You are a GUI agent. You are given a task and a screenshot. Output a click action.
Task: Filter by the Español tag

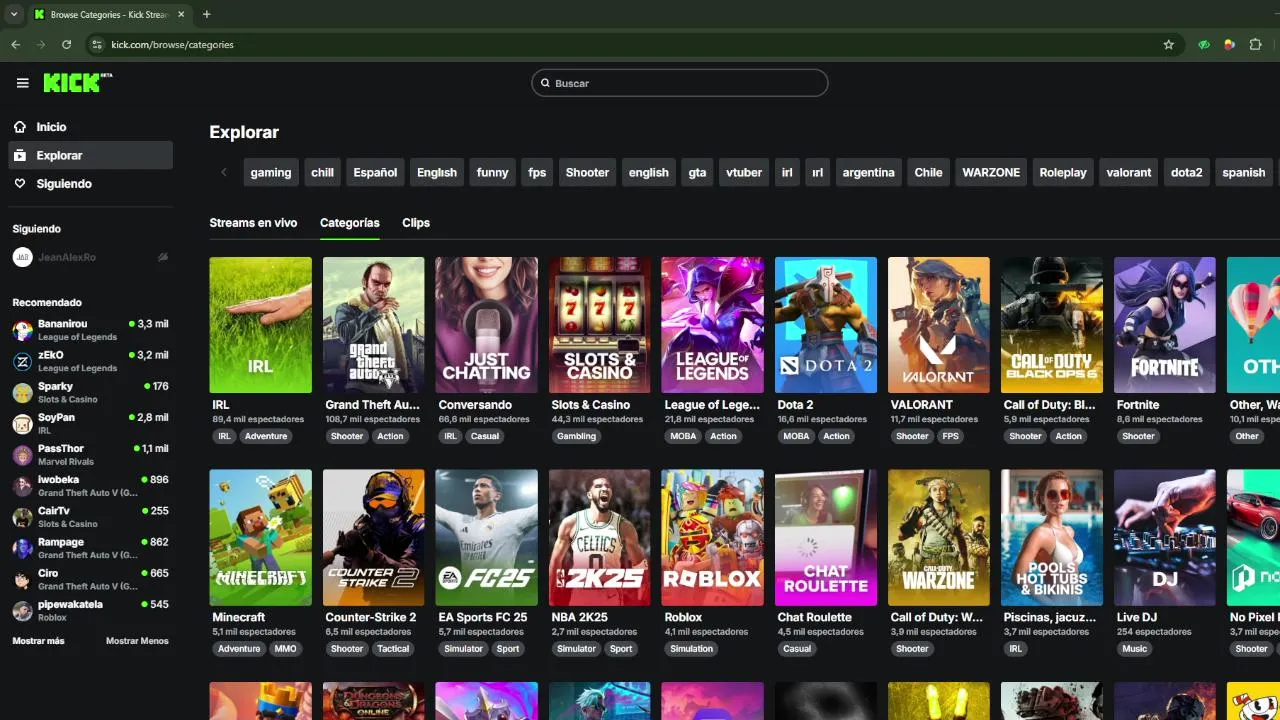point(375,172)
